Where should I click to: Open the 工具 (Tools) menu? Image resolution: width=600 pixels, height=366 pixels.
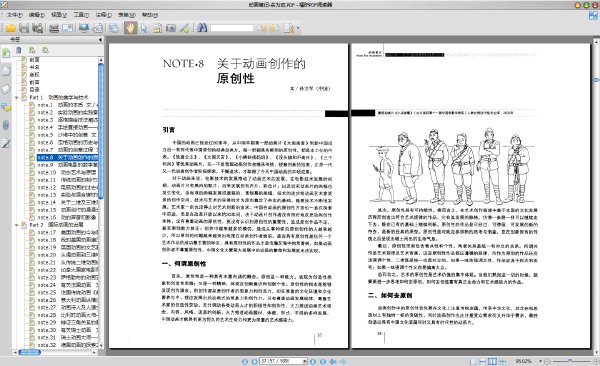pos(81,15)
